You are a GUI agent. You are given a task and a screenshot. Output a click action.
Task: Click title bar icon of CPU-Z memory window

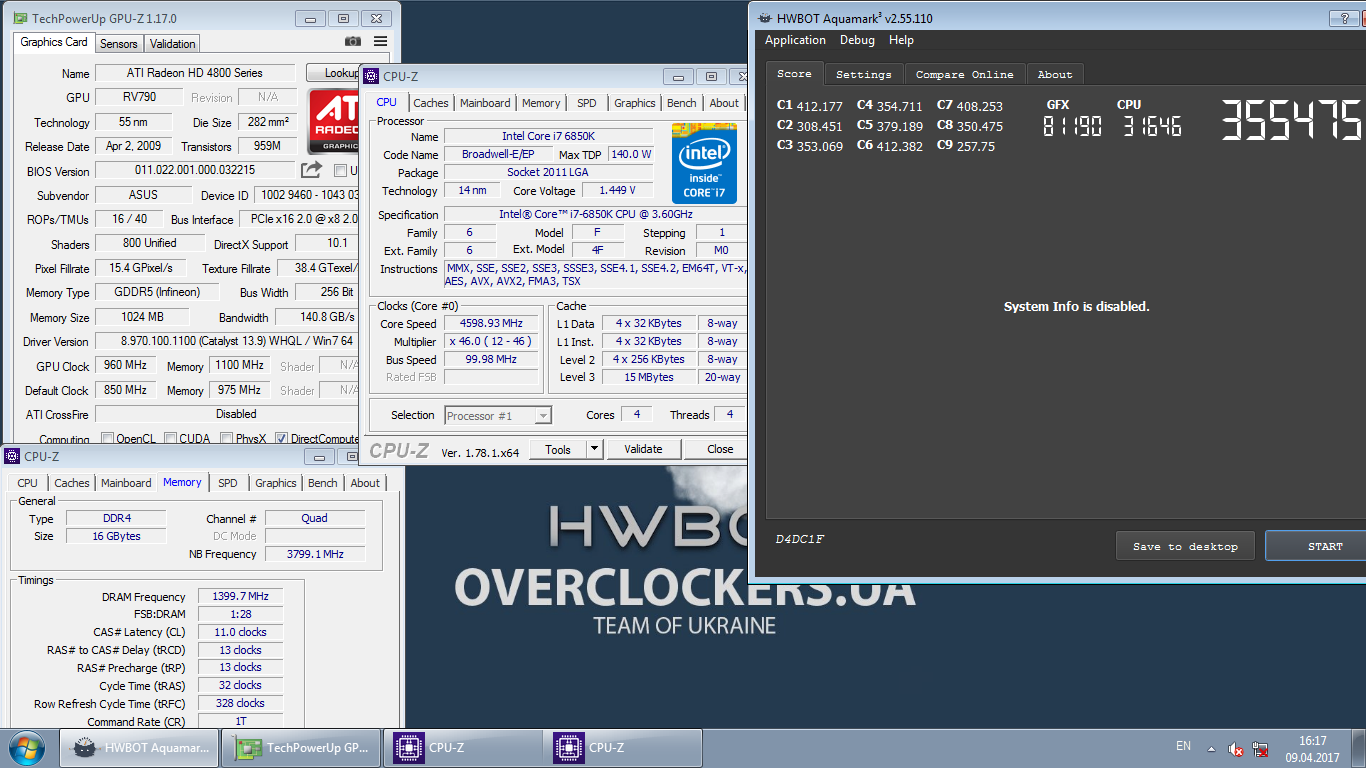(12, 456)
